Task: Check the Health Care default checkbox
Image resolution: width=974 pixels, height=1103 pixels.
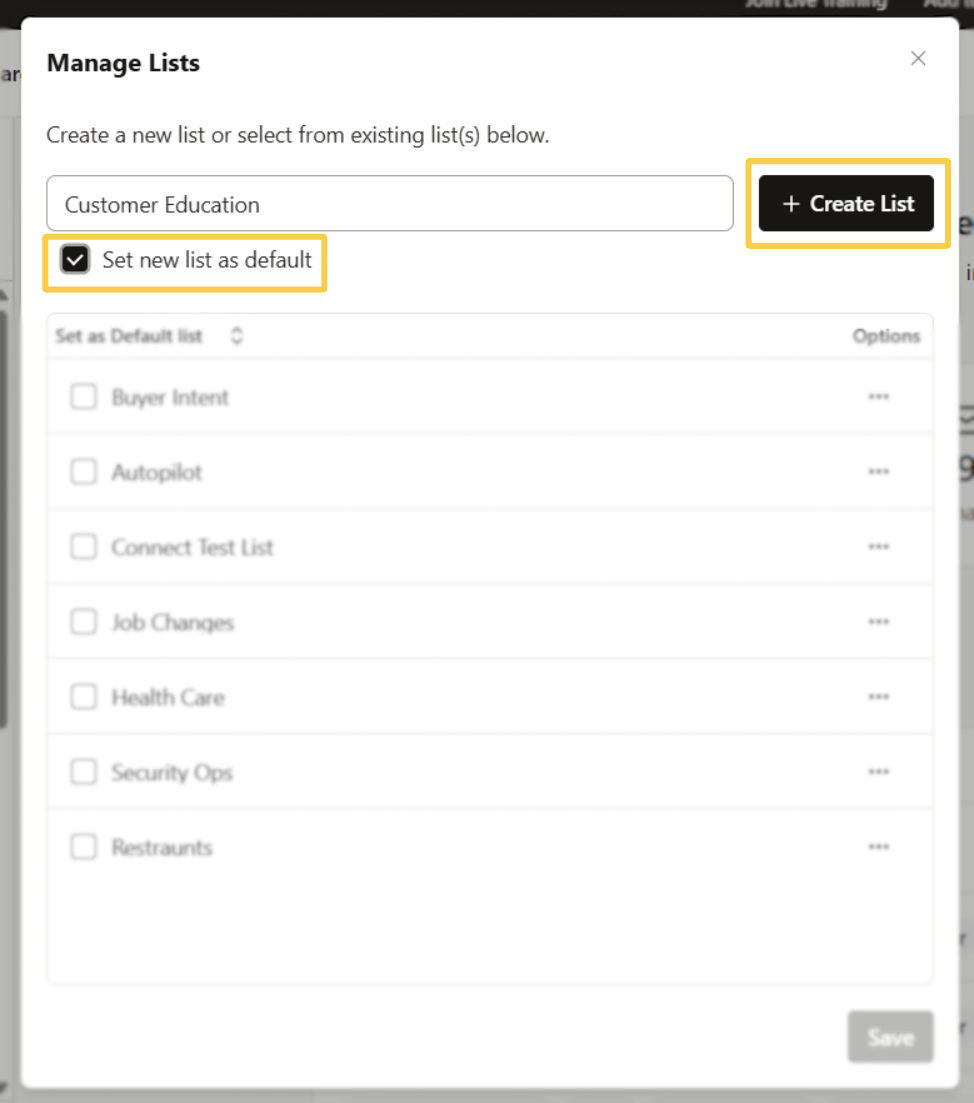Action: tap(84, 696)
